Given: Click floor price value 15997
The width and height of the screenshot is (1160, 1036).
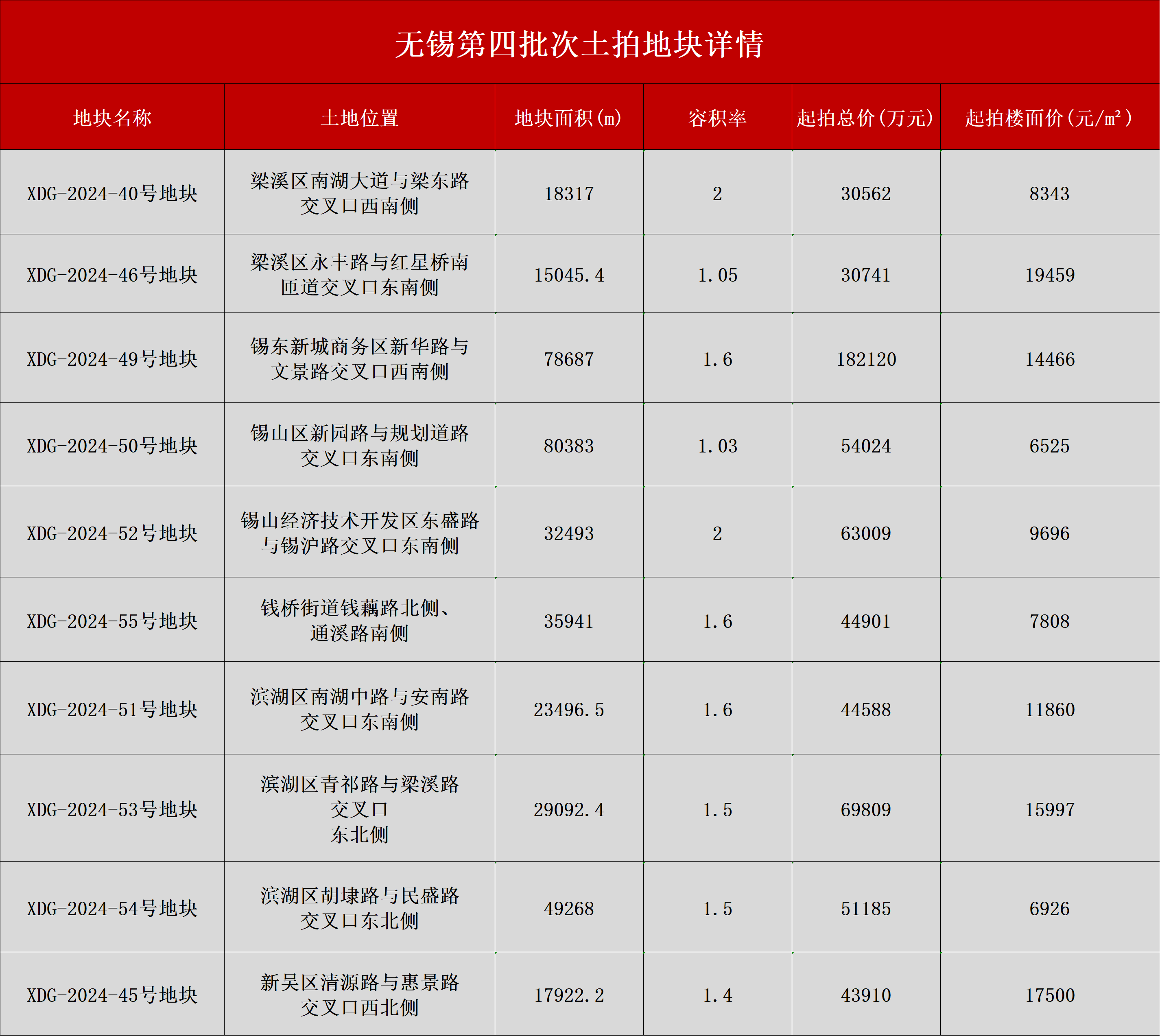Looking at the screenshot, I should point(1050,810).
